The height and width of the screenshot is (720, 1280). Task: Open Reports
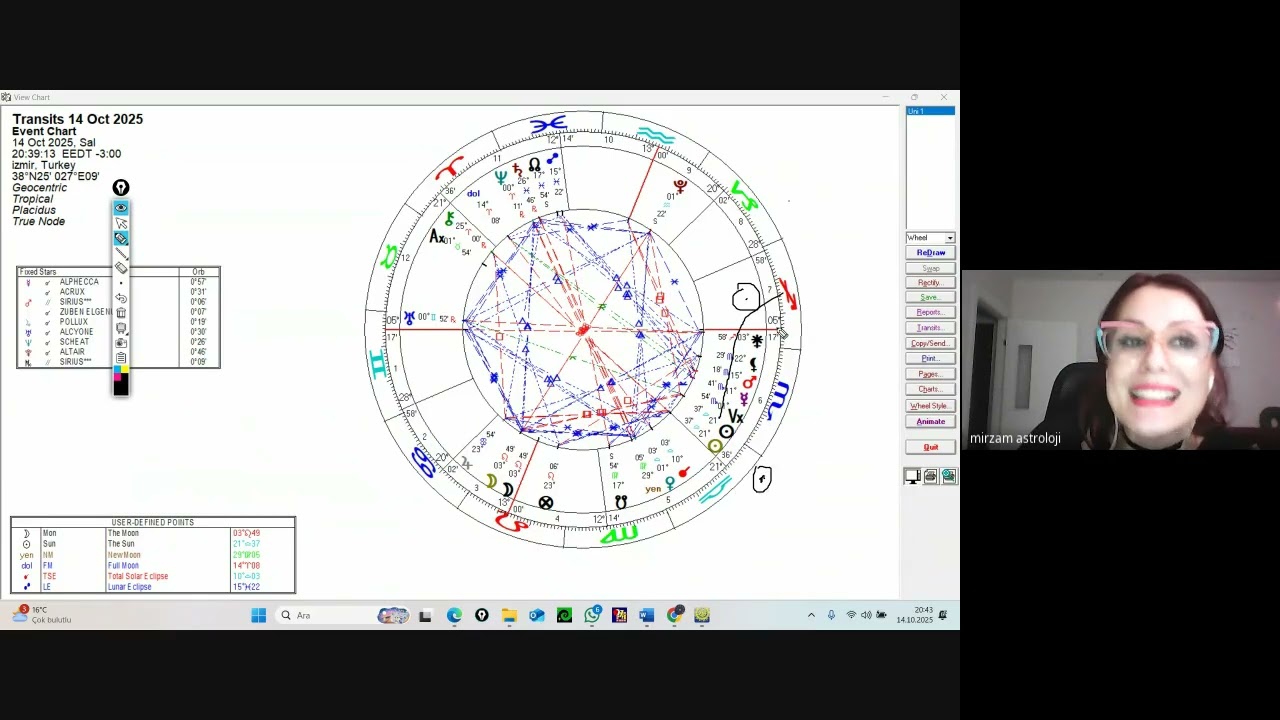point(930,312)
